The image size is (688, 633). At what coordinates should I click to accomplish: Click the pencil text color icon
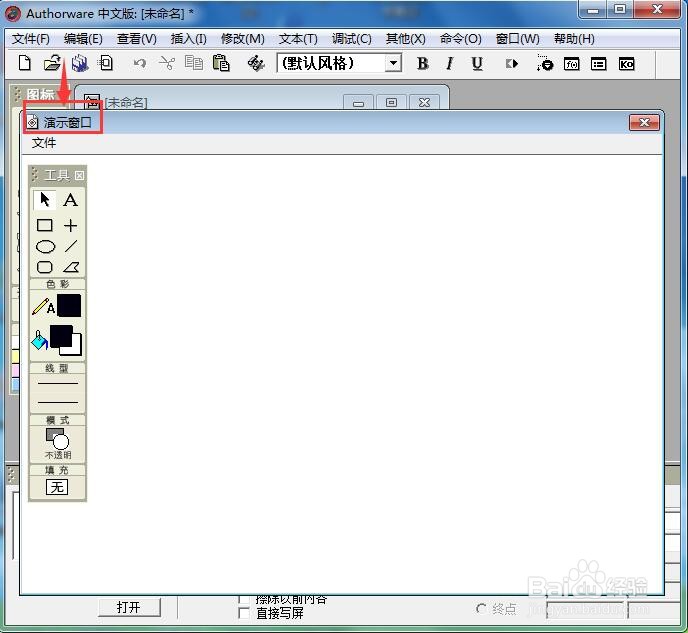43,306
